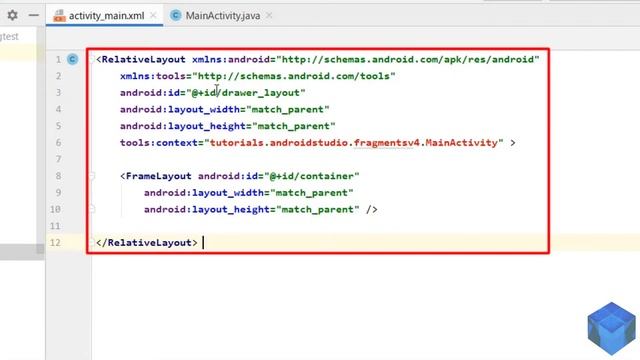The image size is (640, 360).
Task: Click the fold end marker on line 10
Action: coord(92,209)
